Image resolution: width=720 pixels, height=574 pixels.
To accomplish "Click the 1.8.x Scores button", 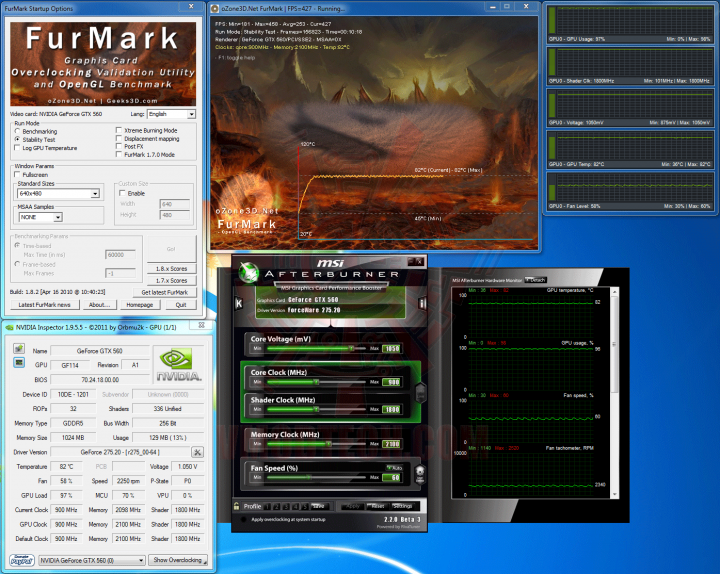I will pos(171,269).
